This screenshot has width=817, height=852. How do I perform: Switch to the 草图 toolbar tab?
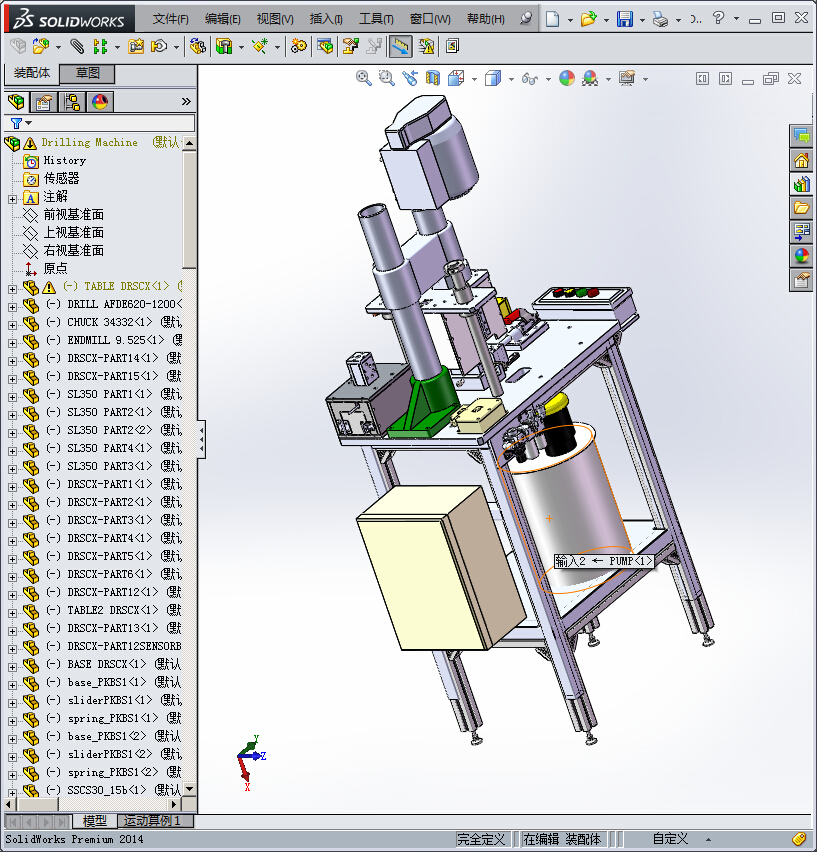point(87,73)
